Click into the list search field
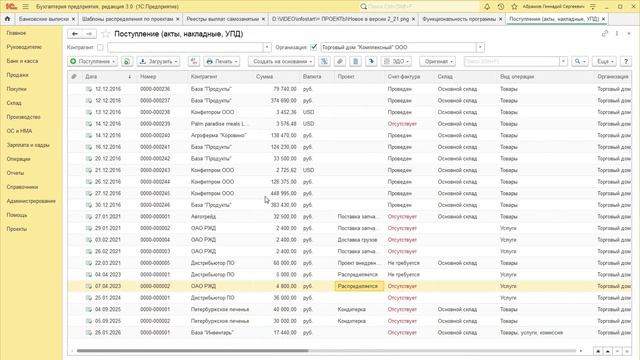 [511, 61]
